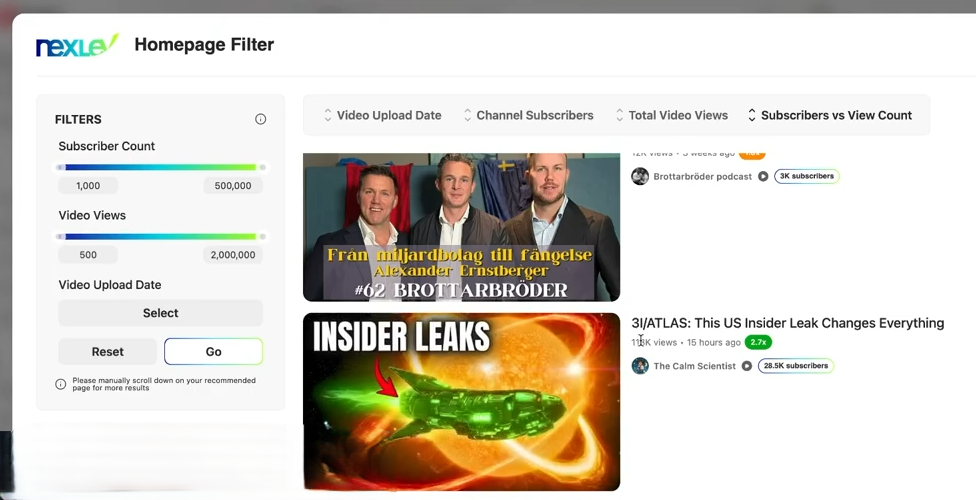The width and height of the screenshot is (976, 500).
Task: Open 3I/ATLAS US Insider Leak video title
Action: point(787,323)
